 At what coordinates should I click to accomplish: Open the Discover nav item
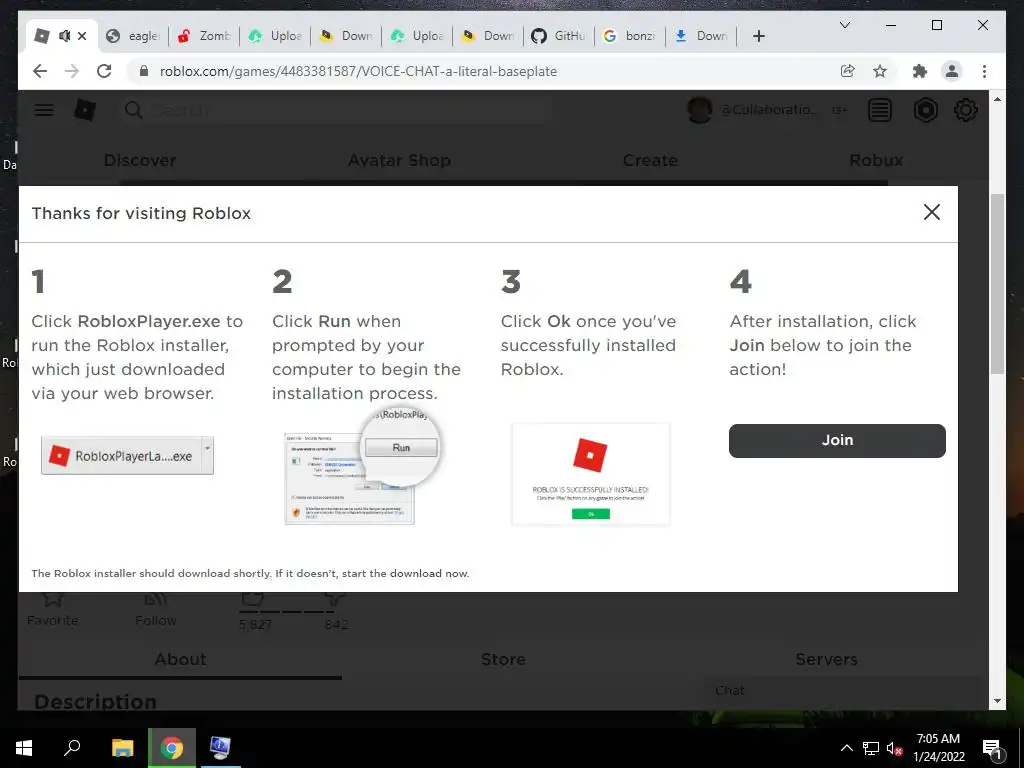coord(140,160)
